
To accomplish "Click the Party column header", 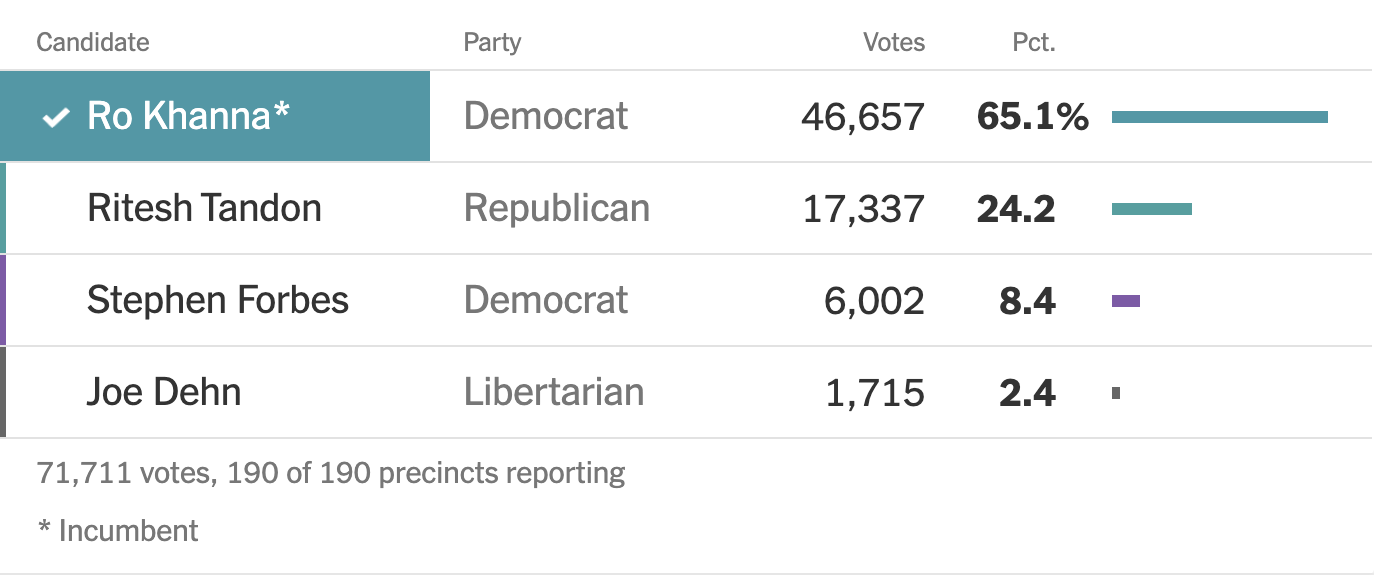I will 492,43.
